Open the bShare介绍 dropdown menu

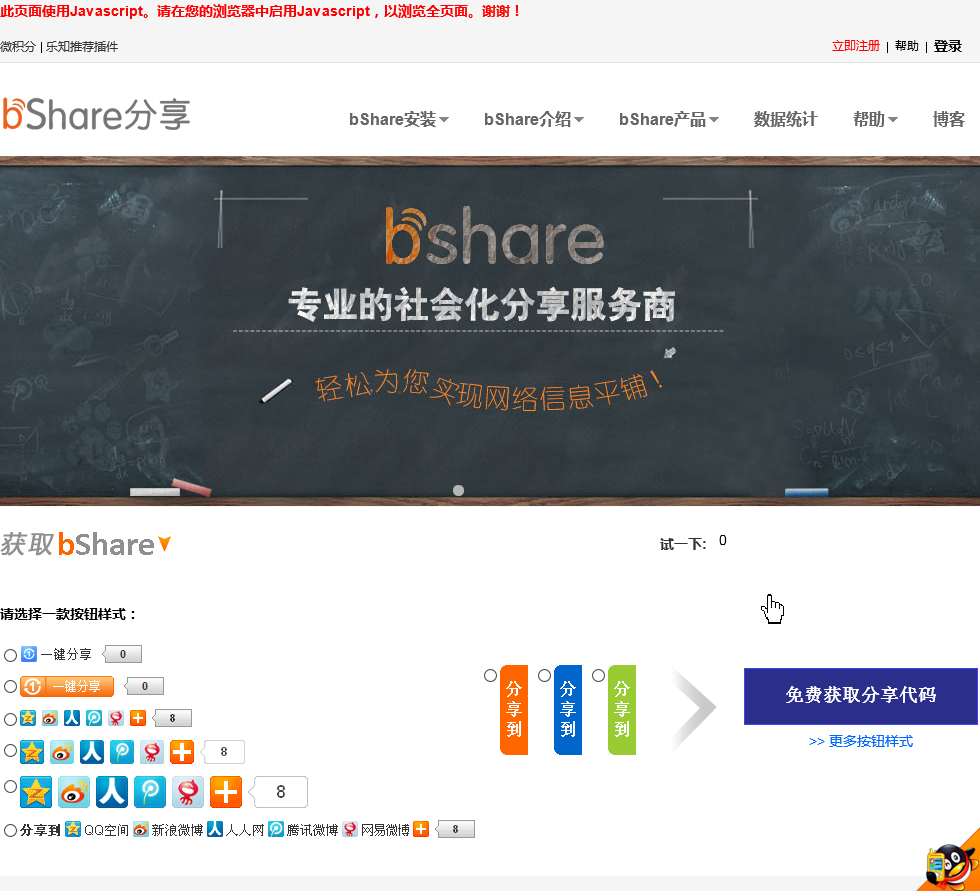tap(534, 119)
